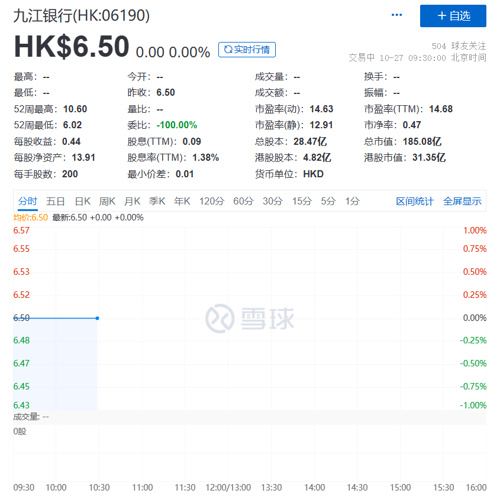The image size is (500, 500).
Task: Click the 每手股数 value 200
Action: point(70,174)
